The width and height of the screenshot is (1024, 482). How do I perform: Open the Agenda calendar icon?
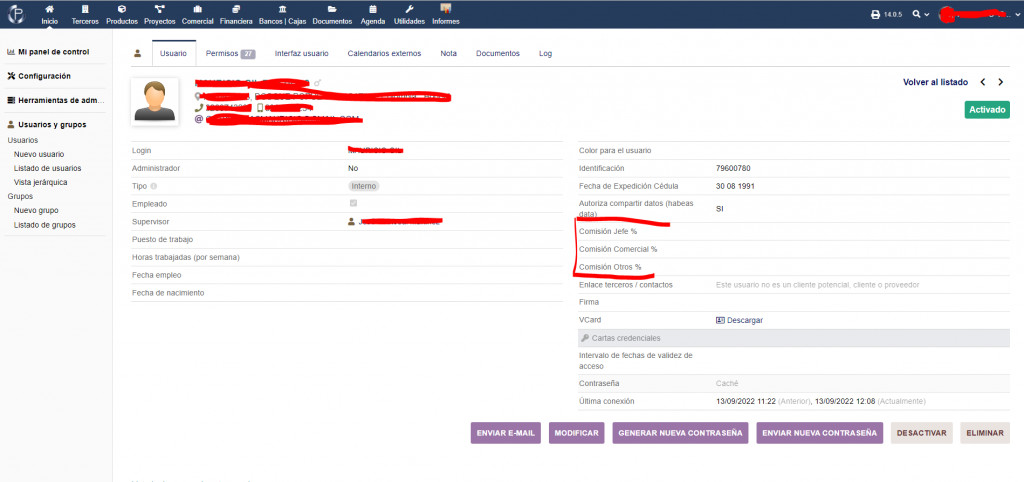tap(372, 9)
